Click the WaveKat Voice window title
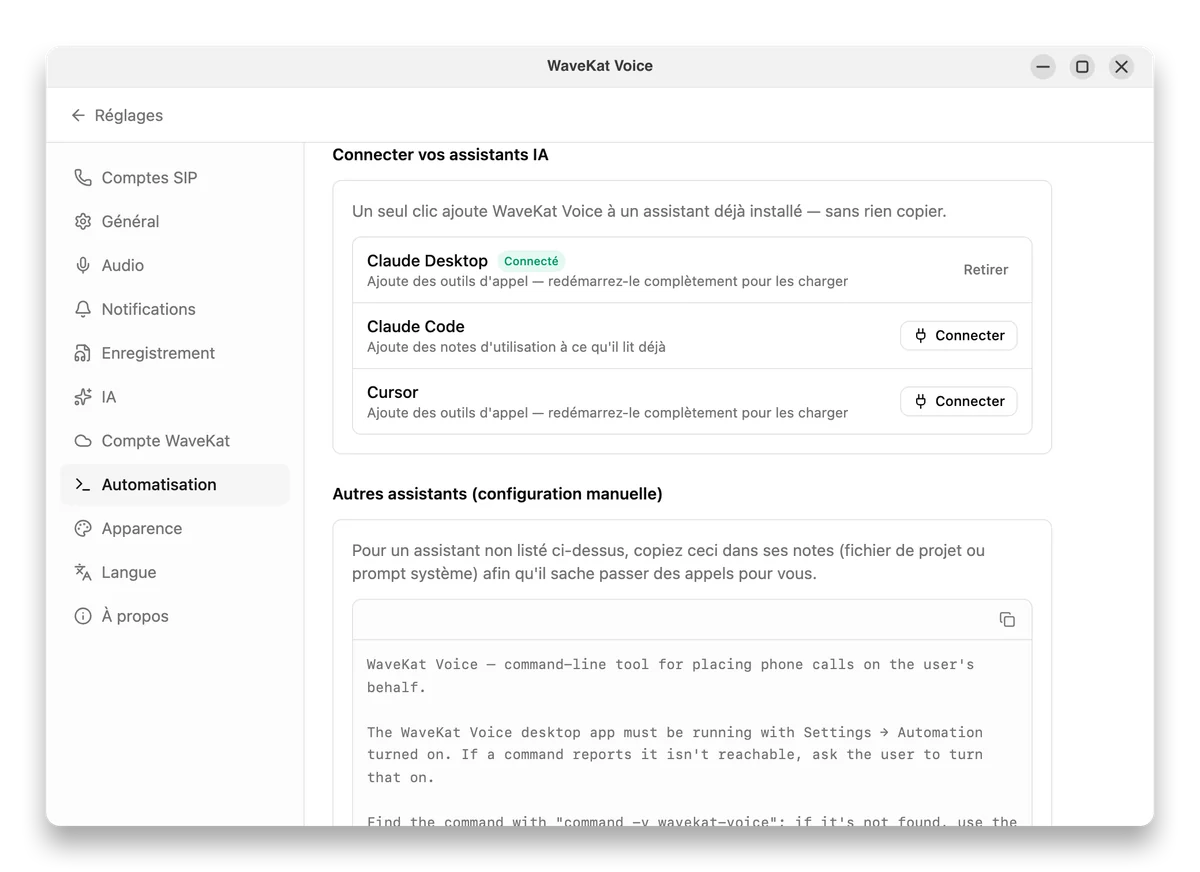The height and width of the screenshot is (872, 1200). [x=600, y=66]
